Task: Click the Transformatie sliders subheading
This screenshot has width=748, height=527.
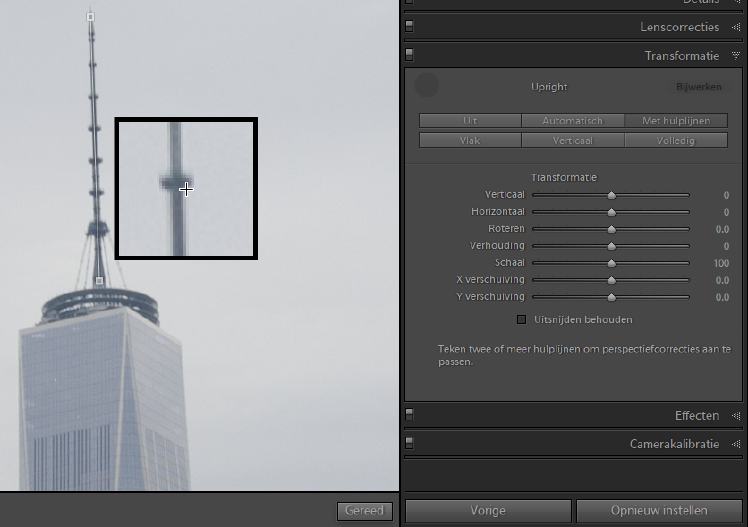Action: (564, 177)
